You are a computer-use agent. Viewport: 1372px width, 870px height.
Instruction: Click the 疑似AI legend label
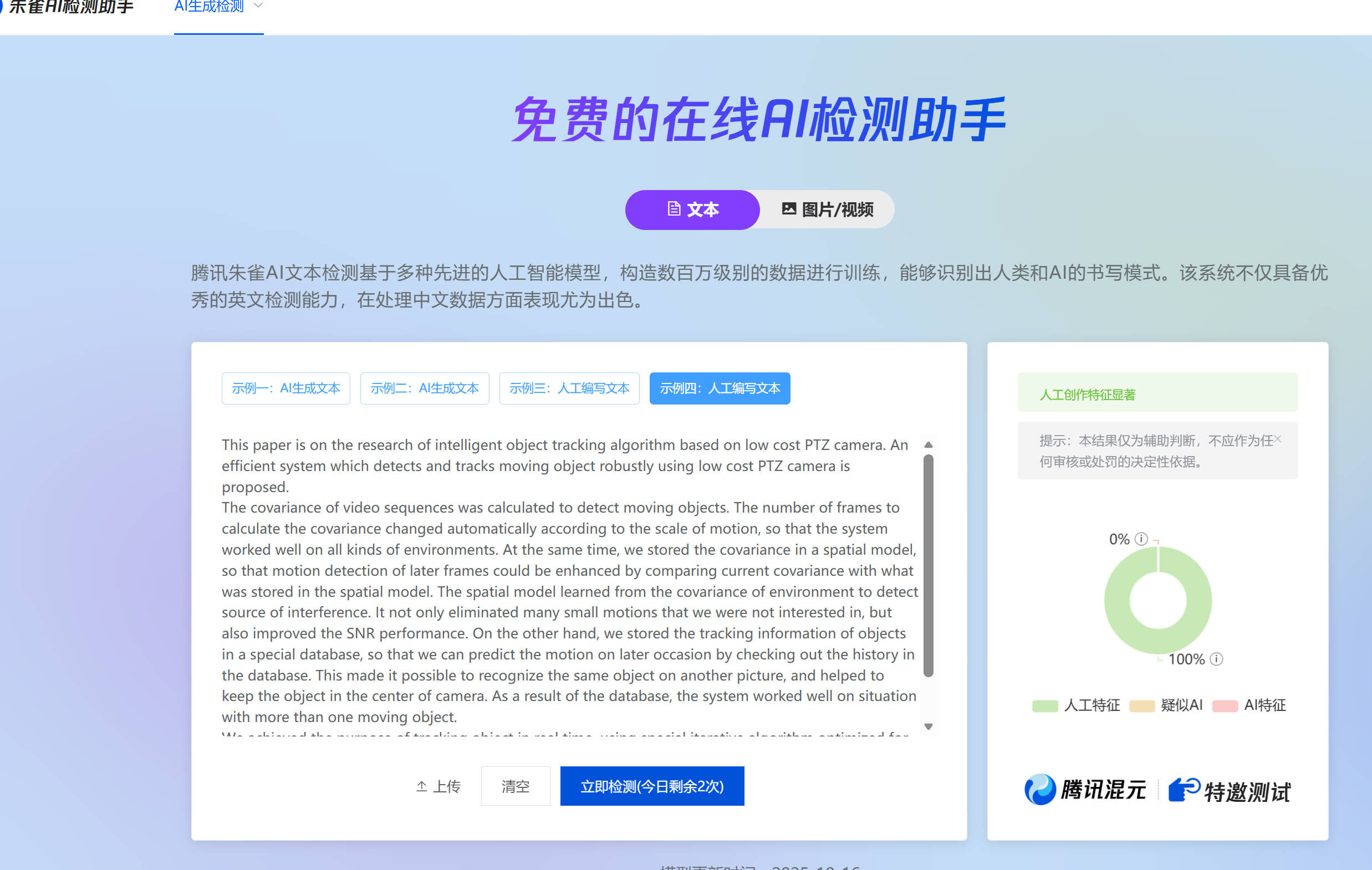tap(1182, 705)
